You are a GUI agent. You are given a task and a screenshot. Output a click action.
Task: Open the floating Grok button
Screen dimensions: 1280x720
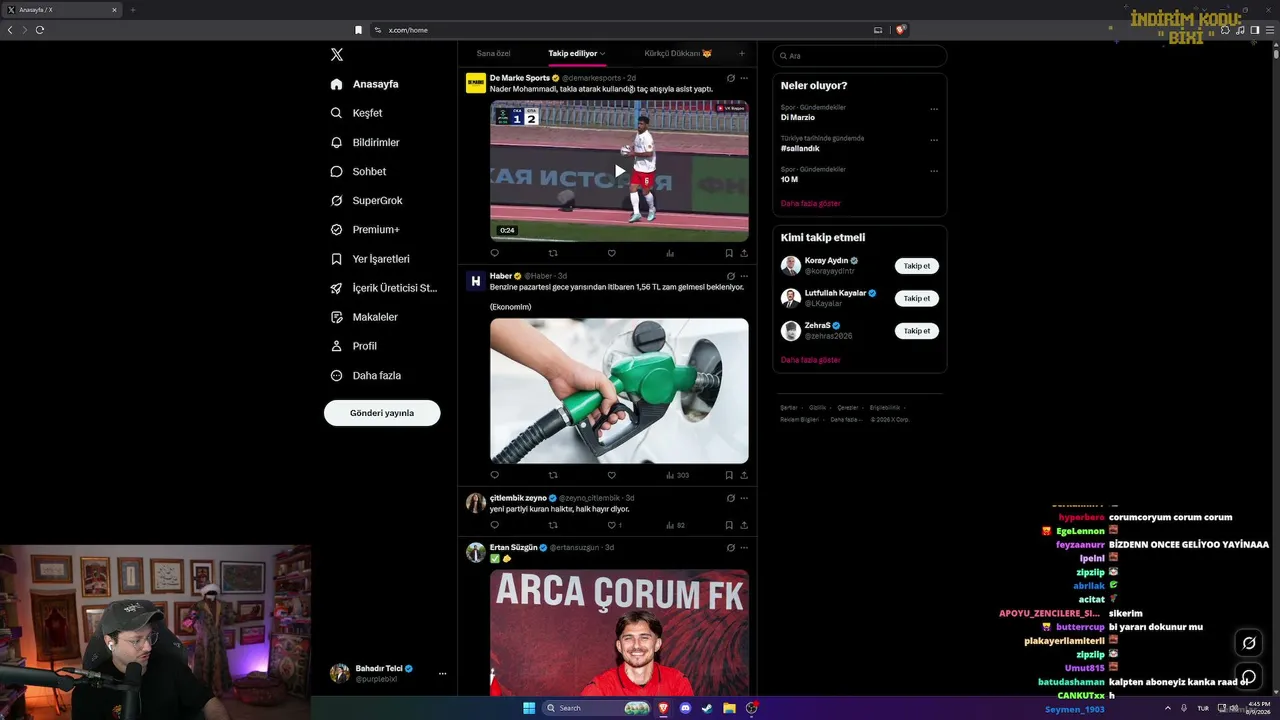1248,643
